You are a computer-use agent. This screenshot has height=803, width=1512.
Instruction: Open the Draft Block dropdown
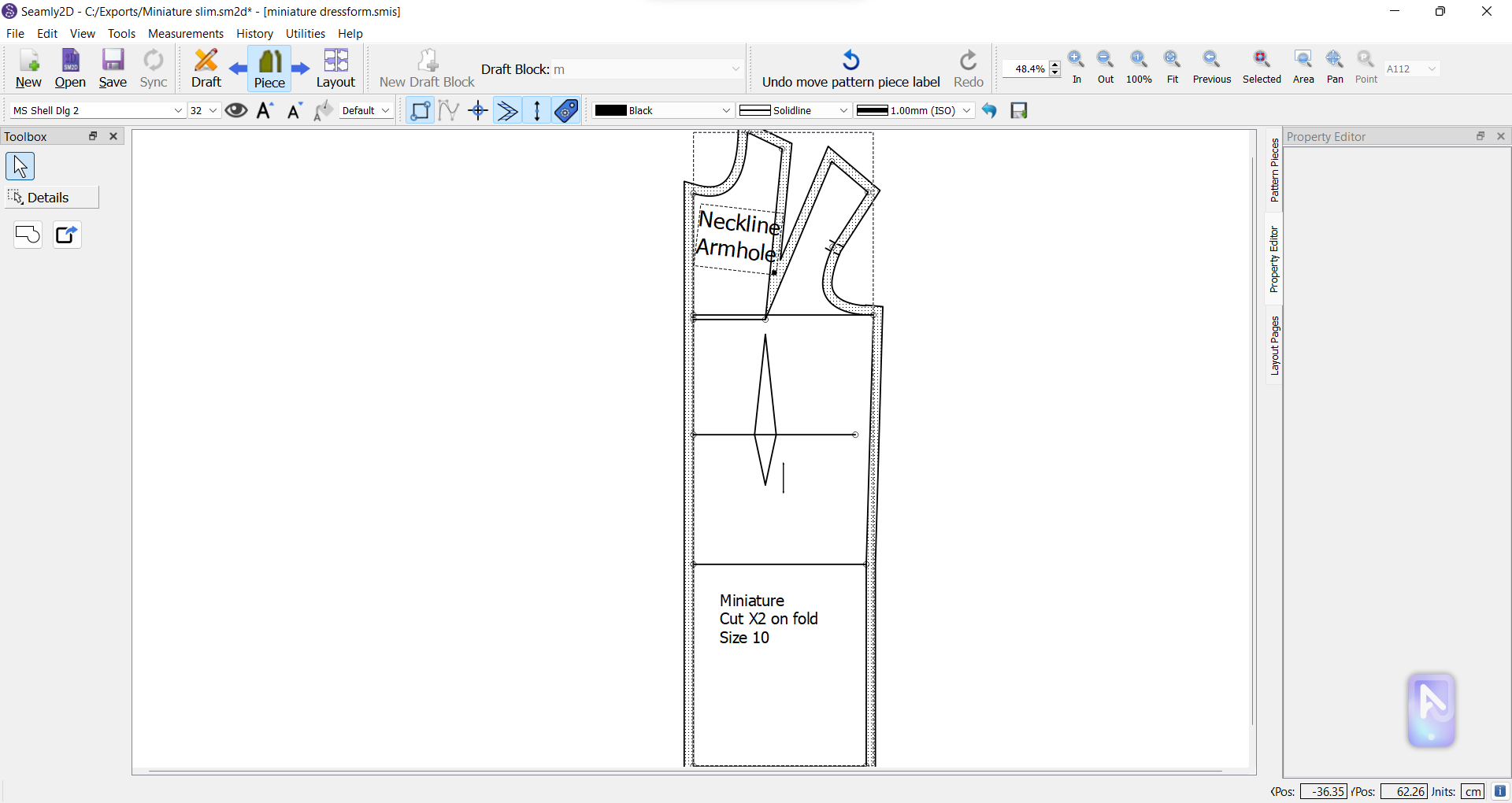[647, 69]
